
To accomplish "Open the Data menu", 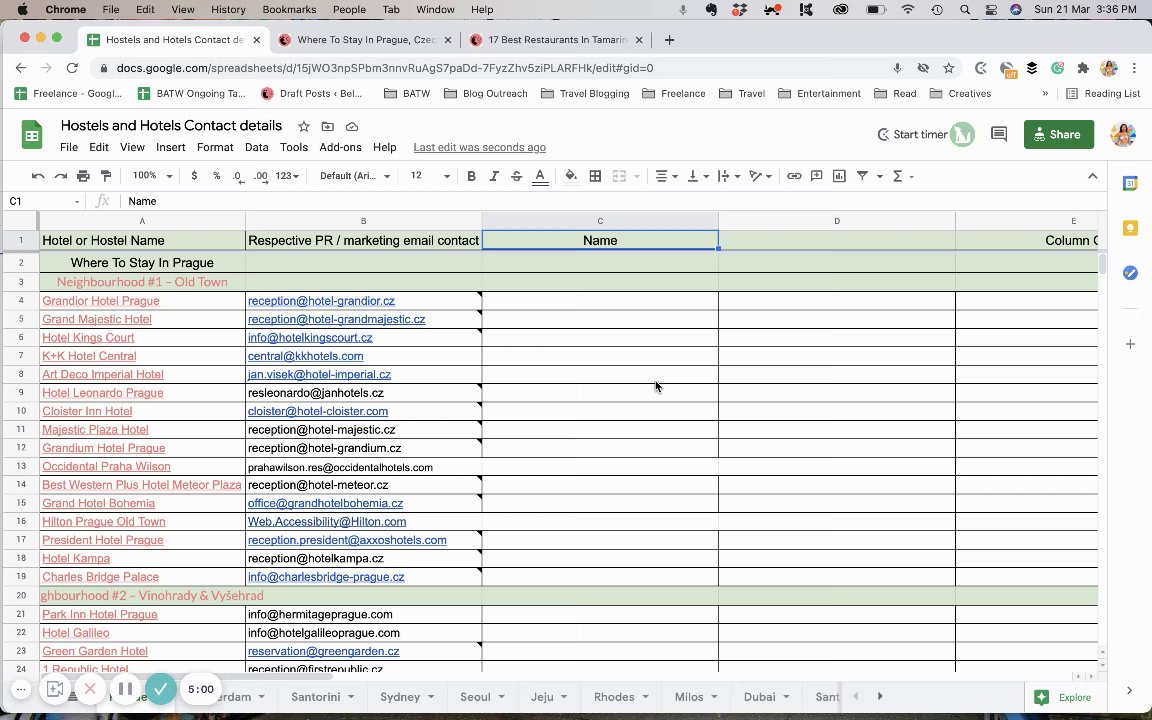I will tap(256, 147).
